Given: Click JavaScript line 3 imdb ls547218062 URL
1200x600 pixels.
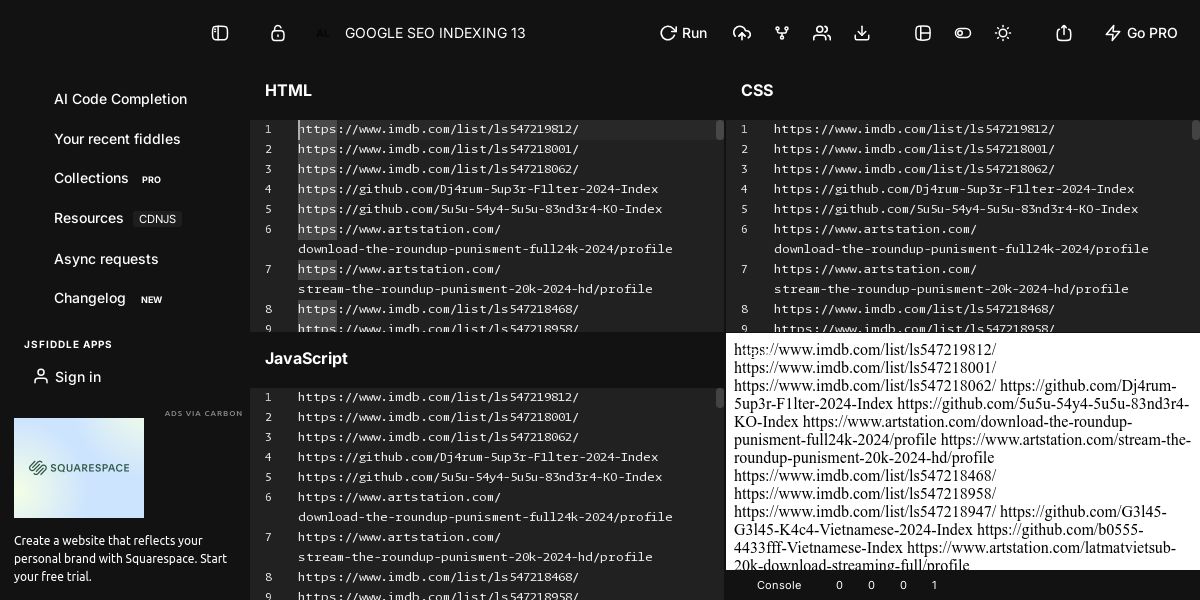Looking at the screenshot, I should click(438, 437).
